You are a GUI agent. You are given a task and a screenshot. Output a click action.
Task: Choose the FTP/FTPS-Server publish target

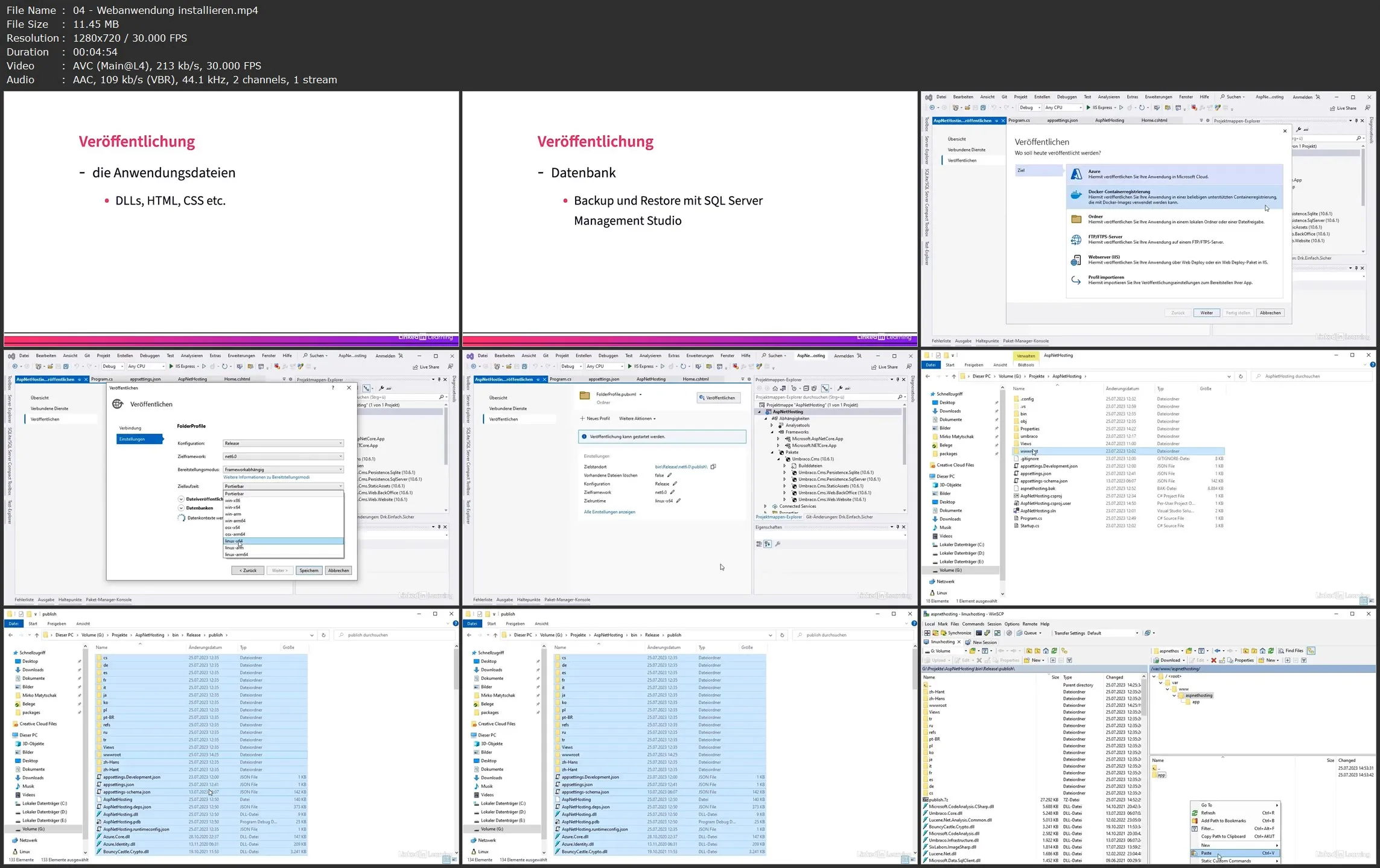point(1174,239)
